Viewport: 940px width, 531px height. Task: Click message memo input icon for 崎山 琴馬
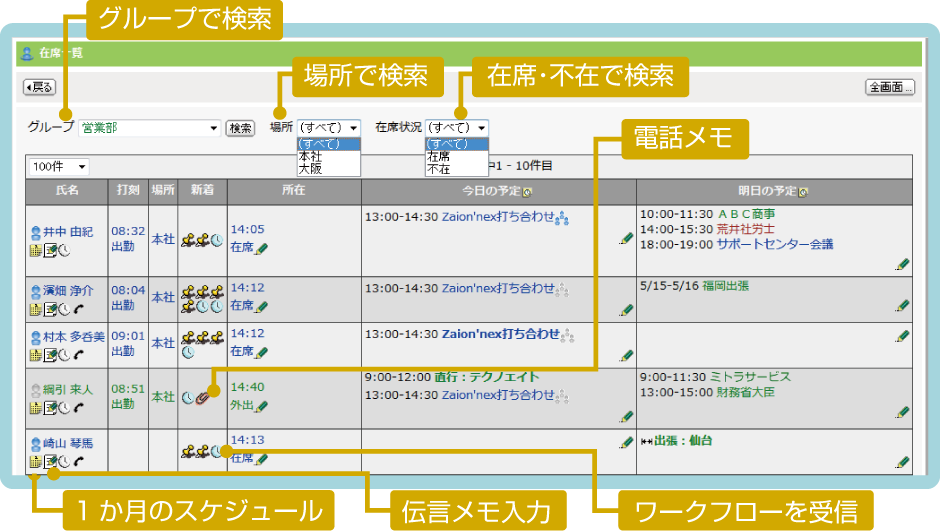tap(50, 461)
